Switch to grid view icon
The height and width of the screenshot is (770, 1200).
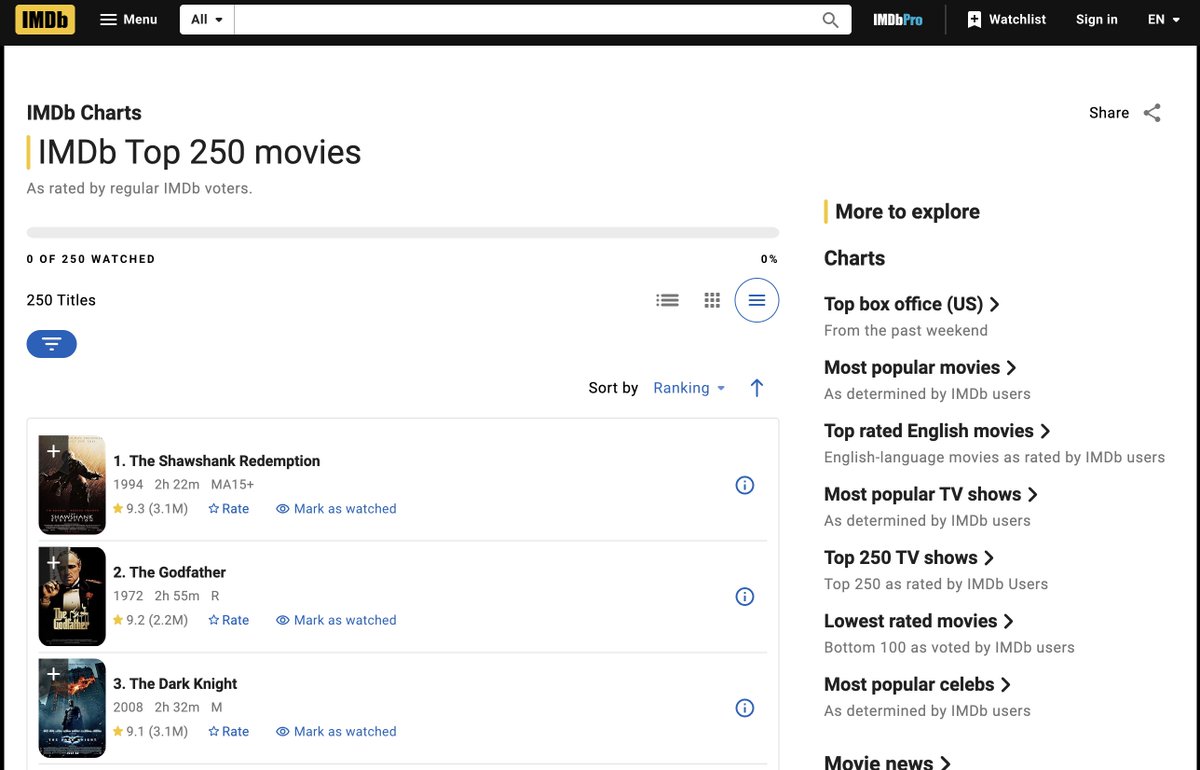[712, 300]
